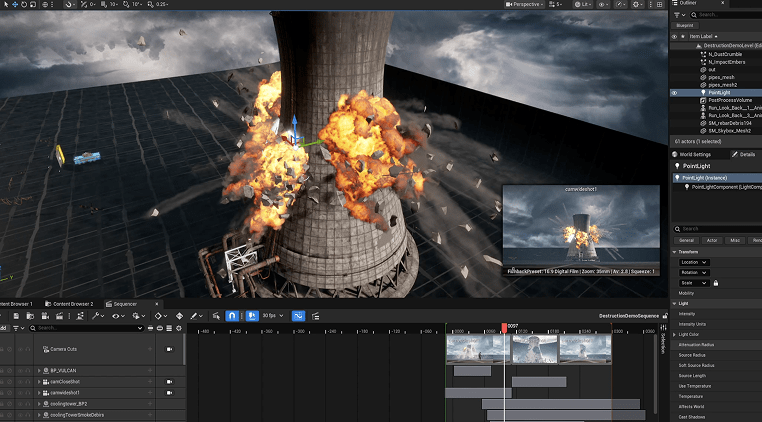Select the camwideshot1 preview thumbnail
Viewport: 762px width, 422px height.
(580, 230)
